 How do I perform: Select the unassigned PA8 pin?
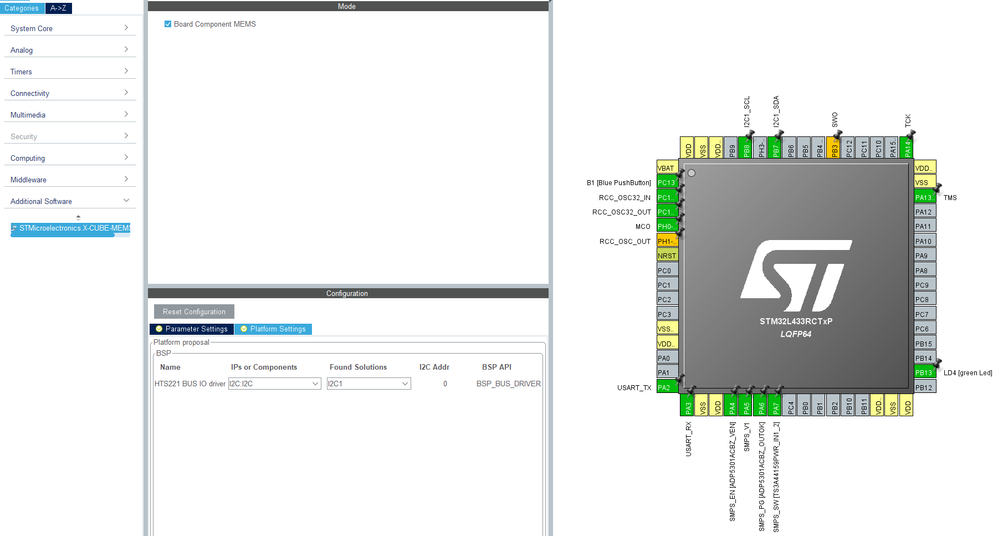tap(925, 271)
